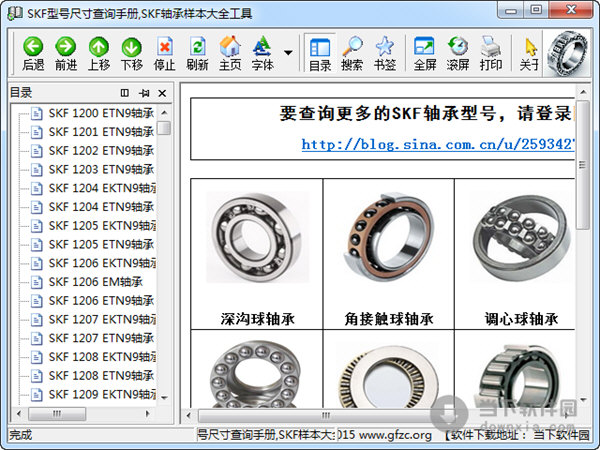Screen dimensions: 600x450
Task: Click the bearing logo in toolbar
Action: [x=567, y=53]
